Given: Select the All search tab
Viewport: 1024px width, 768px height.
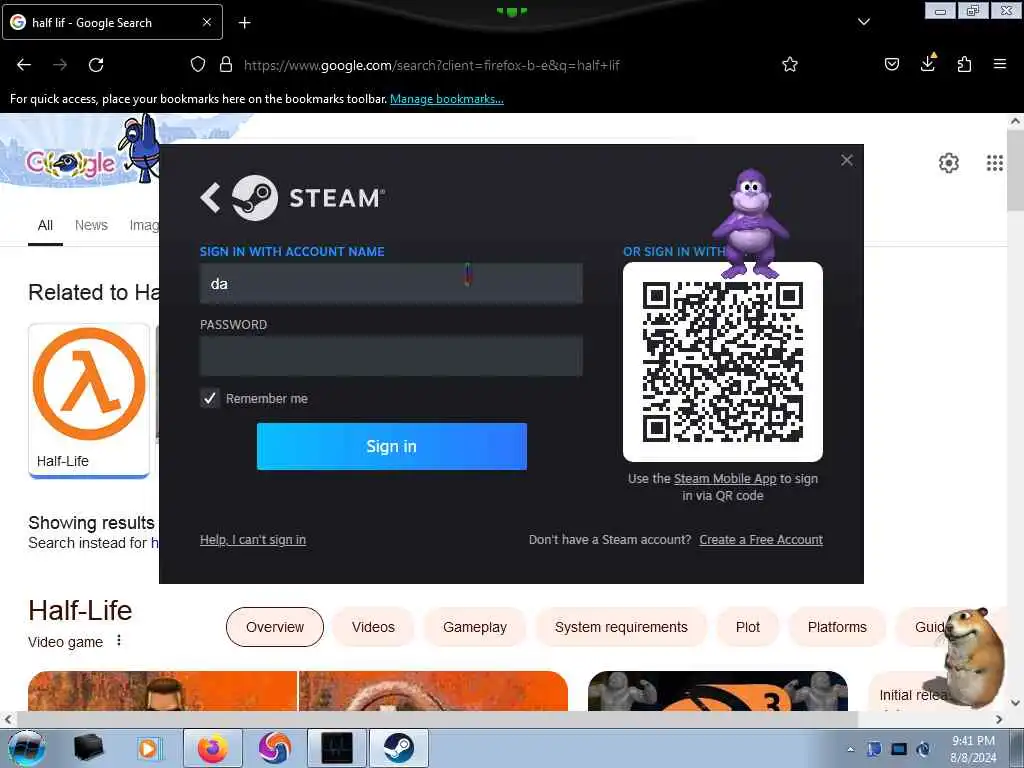Looking at the screenshot, I should click(x=45, y=225).
